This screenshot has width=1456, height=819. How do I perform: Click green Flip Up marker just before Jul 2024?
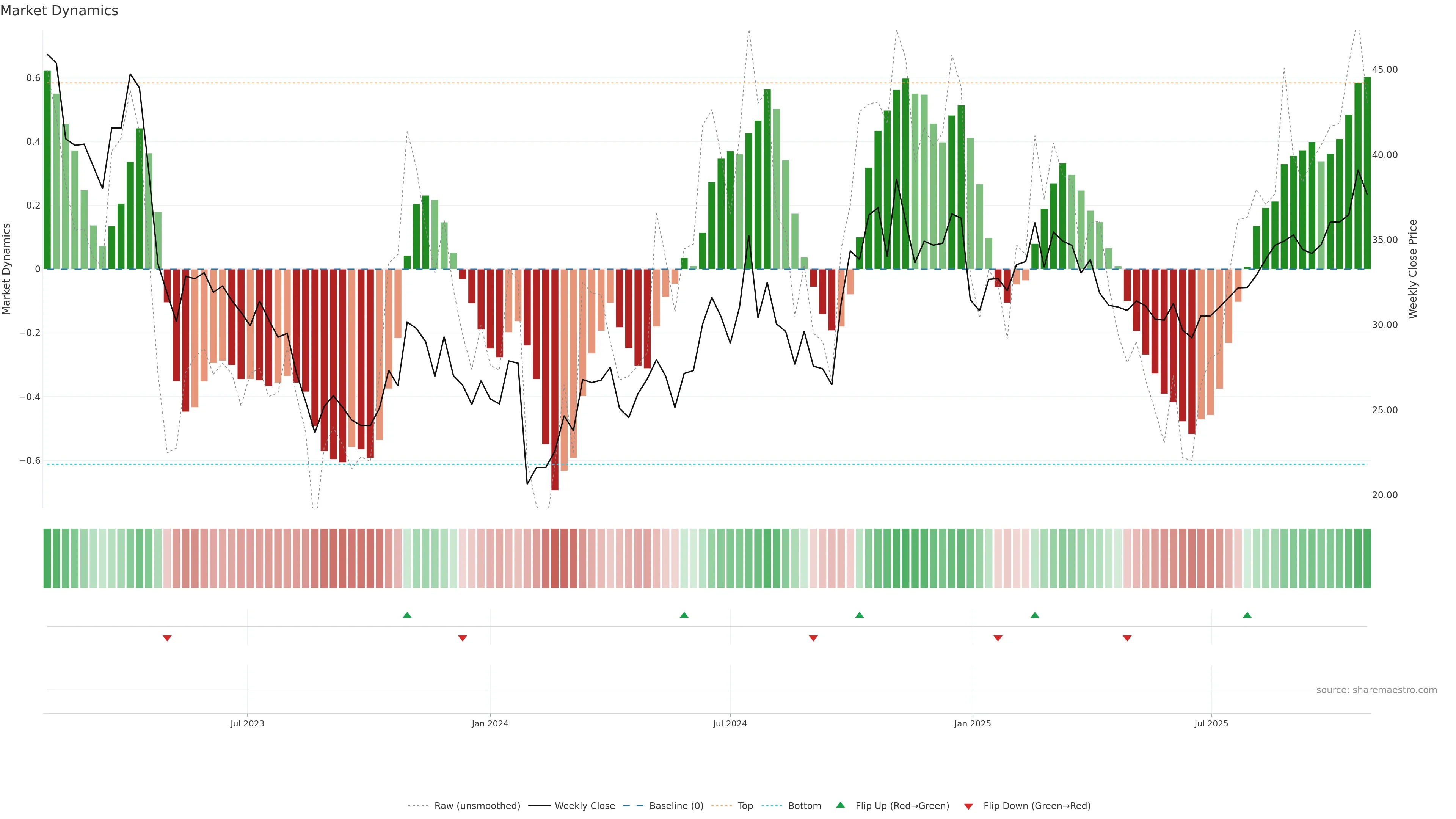point(684,615)
